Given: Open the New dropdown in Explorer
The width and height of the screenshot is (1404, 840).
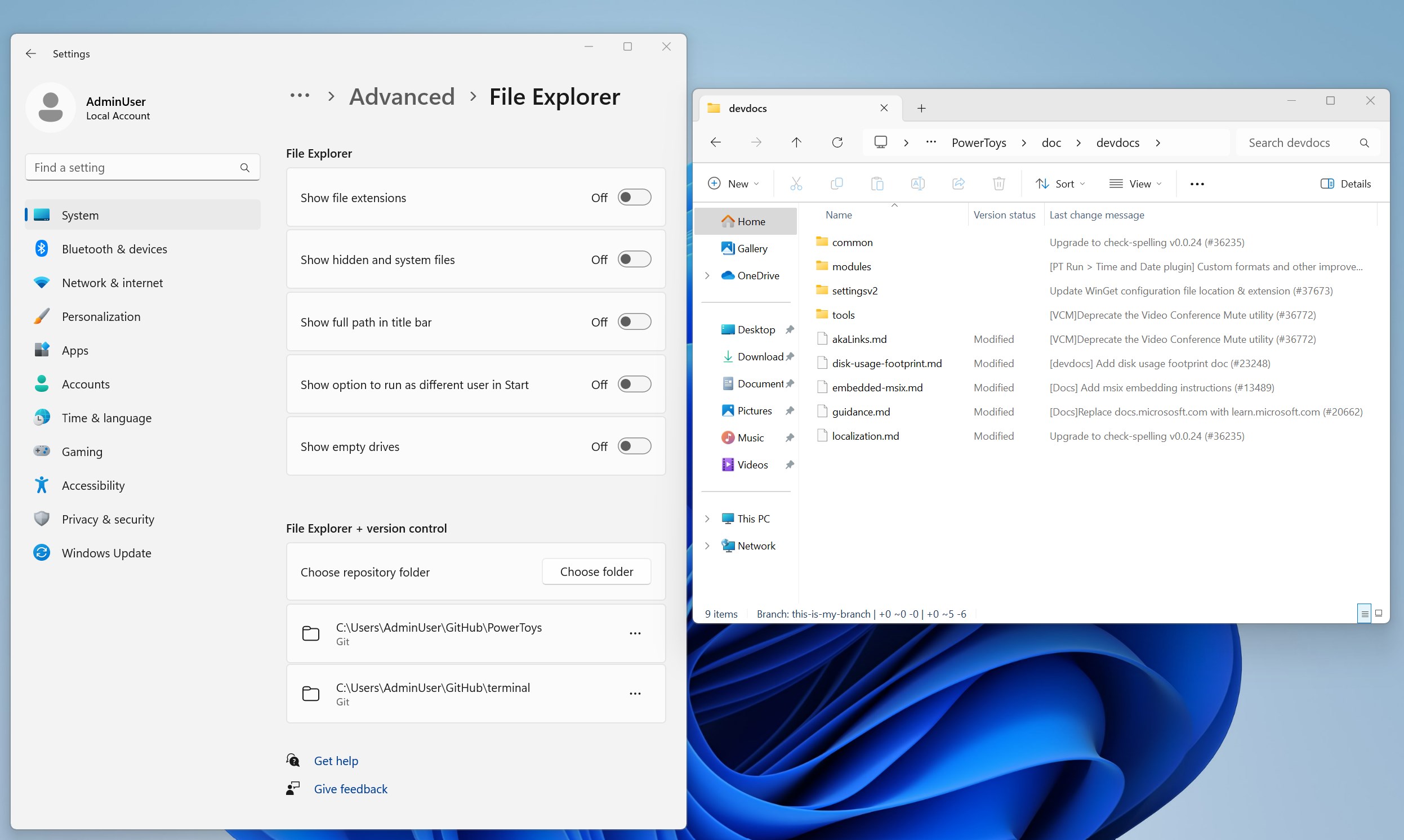Looking at the screenshot, I should (x=733, y=184).
